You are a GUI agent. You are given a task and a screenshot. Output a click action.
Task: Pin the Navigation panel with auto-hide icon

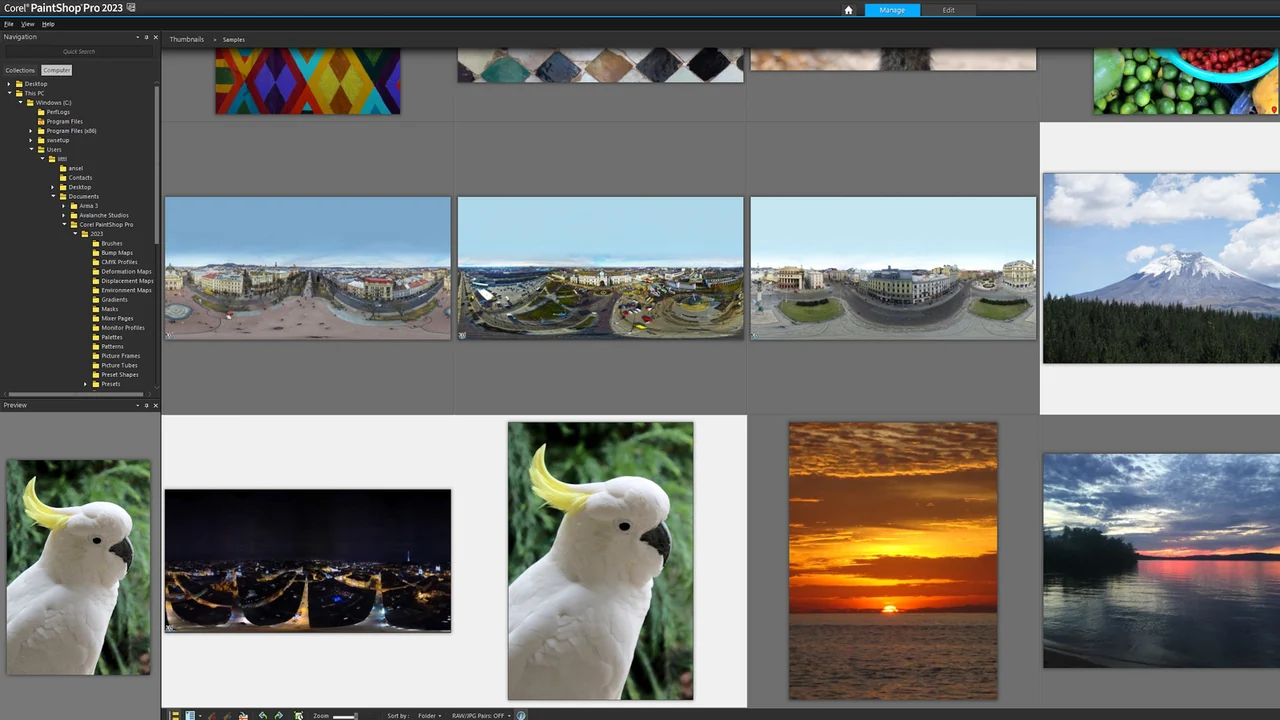click(x=146, y=37)
